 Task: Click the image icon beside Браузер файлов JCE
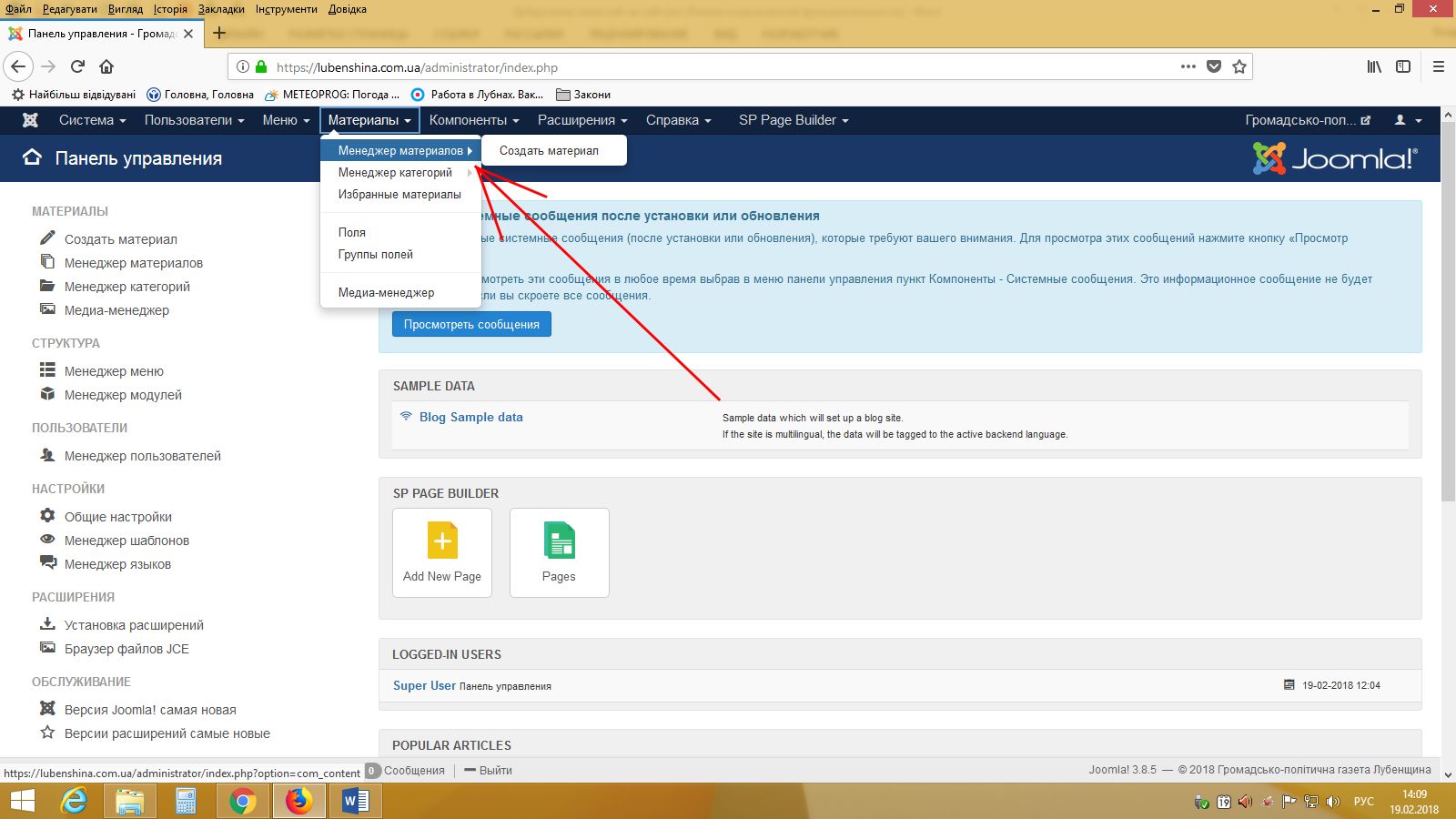[47, 647]
